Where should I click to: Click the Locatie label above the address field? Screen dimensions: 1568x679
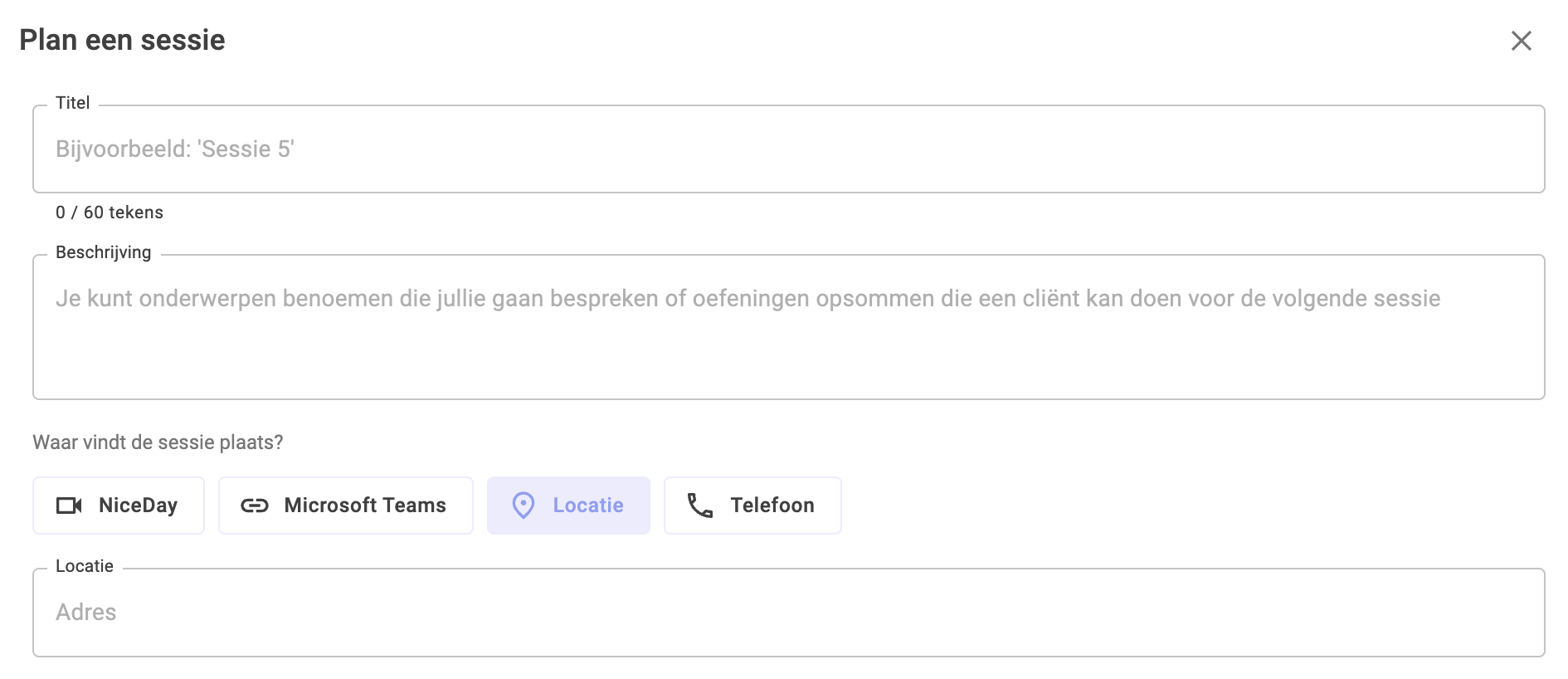84,566
